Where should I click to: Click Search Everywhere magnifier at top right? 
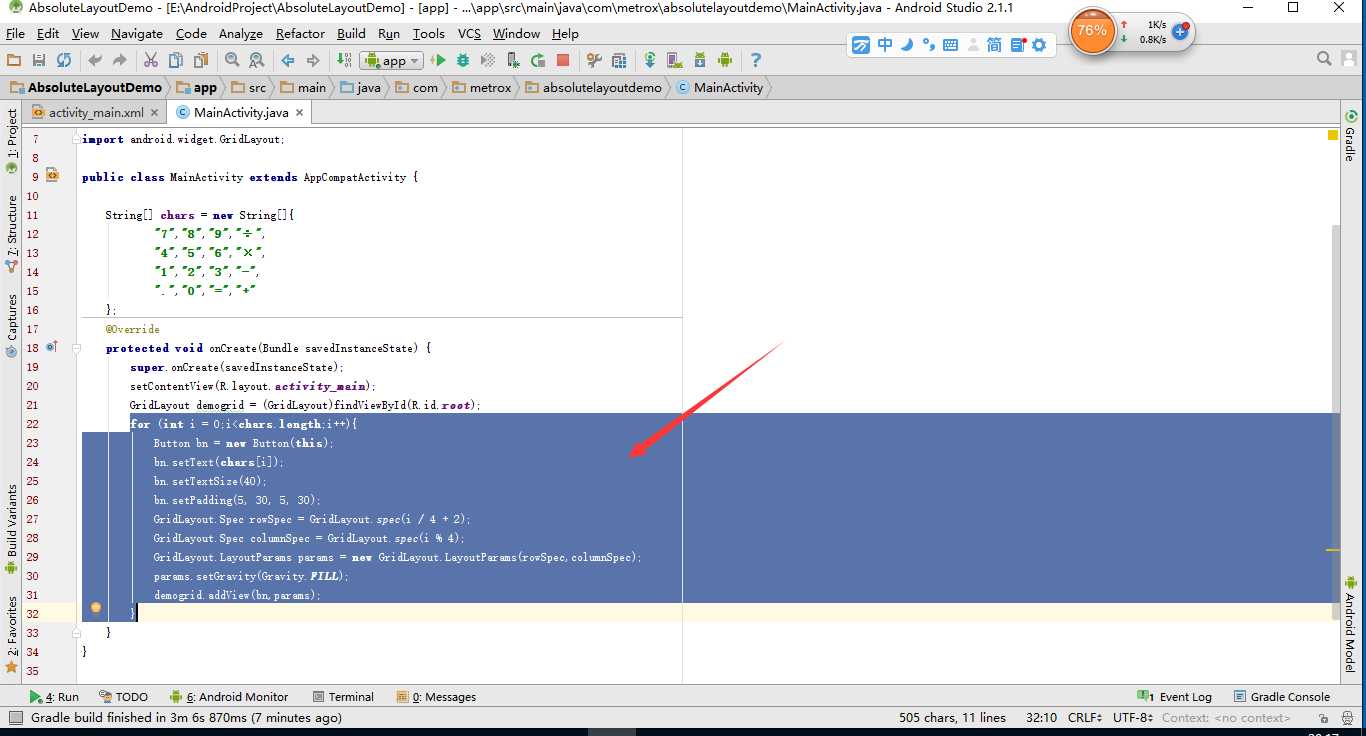coord(1324,59)
